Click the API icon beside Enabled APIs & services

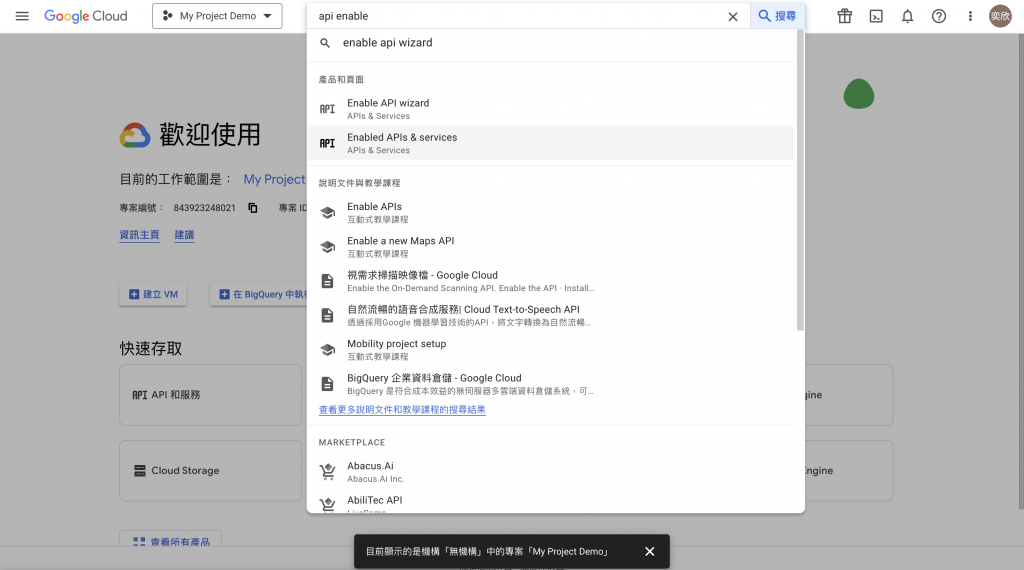pos(327,144)
